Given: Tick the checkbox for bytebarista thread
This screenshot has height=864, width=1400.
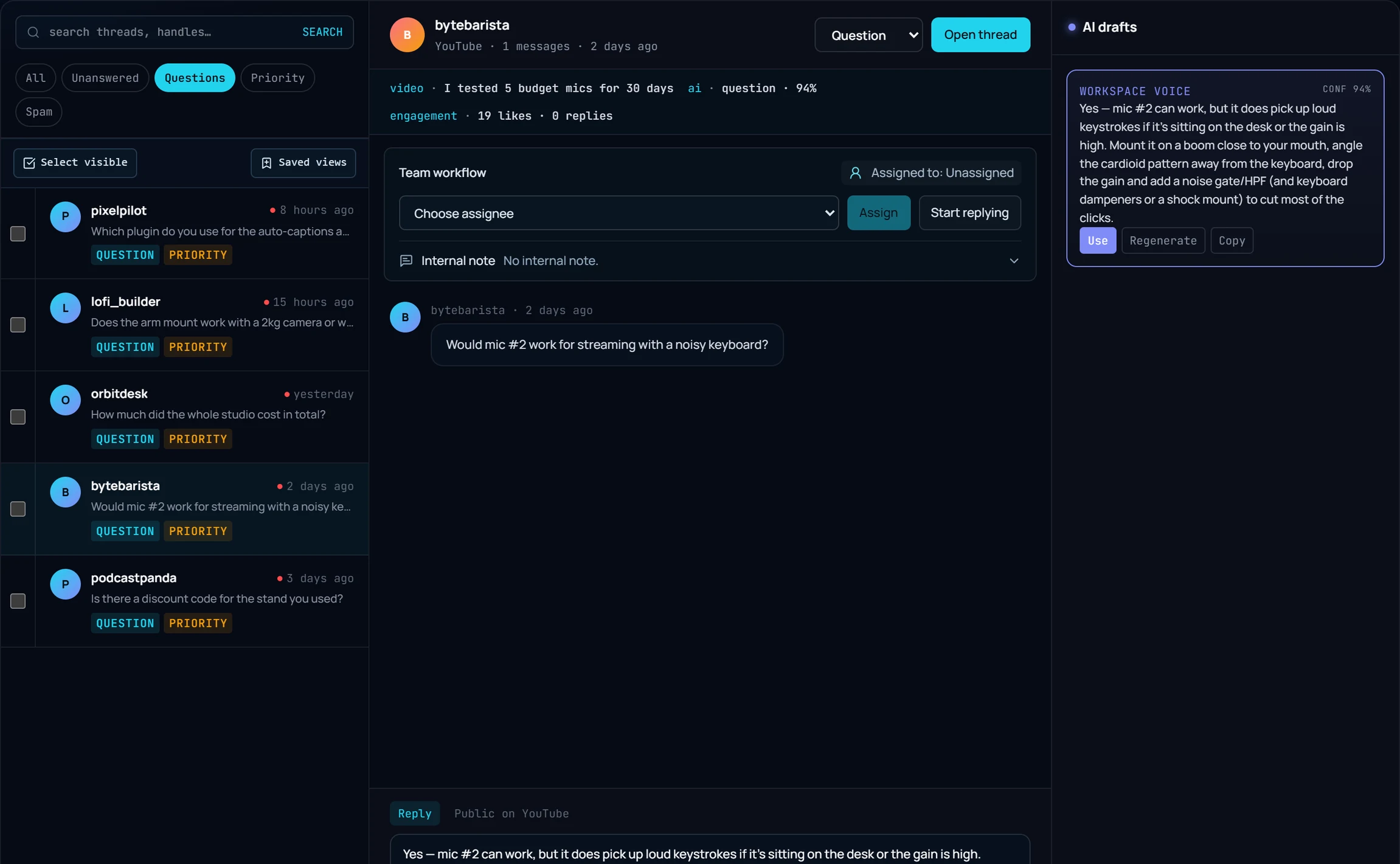Looking at the screenshot, I should click(x=18, y=509).
